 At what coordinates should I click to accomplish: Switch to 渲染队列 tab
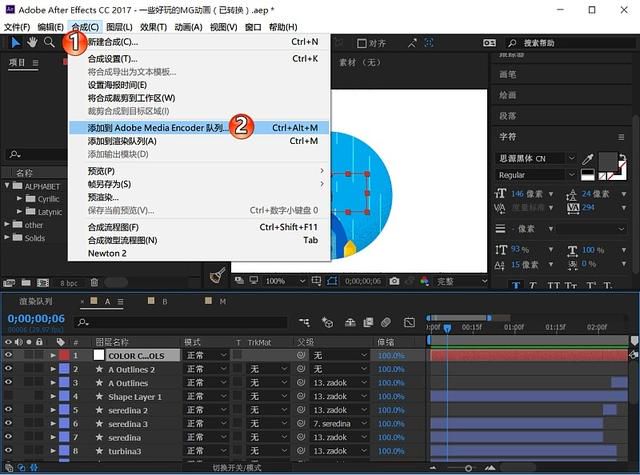[36, 302]
